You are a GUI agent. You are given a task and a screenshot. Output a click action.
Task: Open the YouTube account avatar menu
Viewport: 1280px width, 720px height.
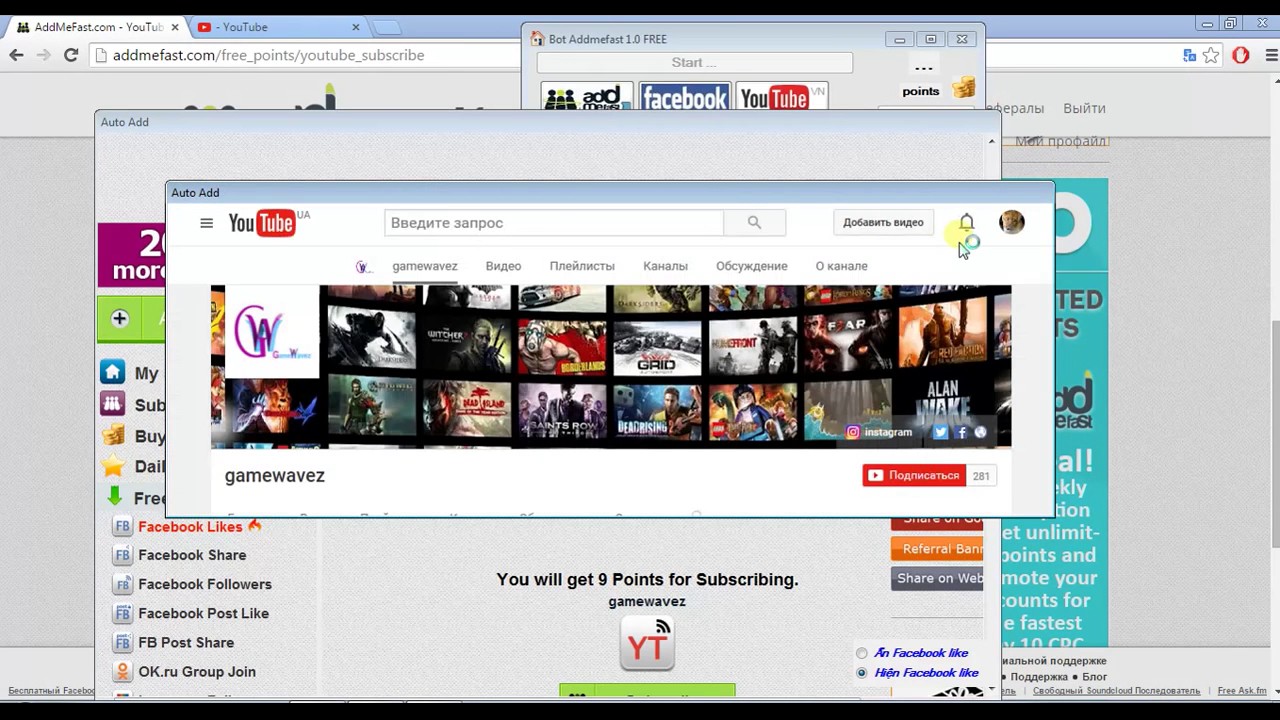tap(1011, 222)
